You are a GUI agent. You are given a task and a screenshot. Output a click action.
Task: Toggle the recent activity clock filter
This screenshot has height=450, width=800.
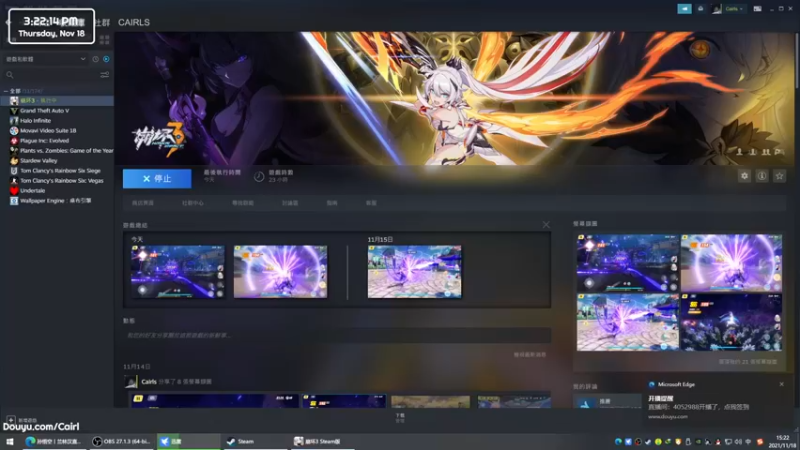tap(95, 59)
